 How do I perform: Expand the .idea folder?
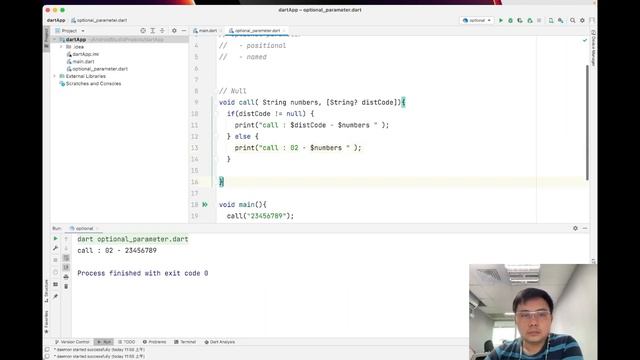point(61,47)
